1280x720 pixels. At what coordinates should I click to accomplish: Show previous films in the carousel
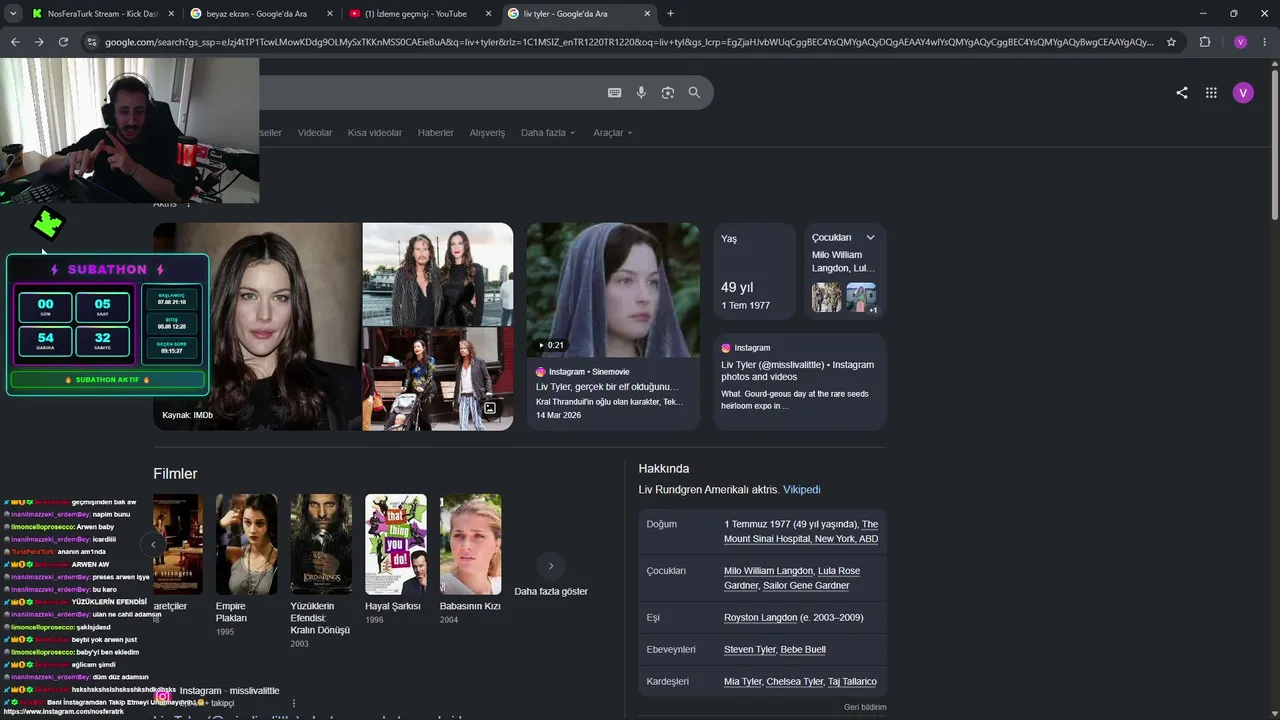point(153,545)
